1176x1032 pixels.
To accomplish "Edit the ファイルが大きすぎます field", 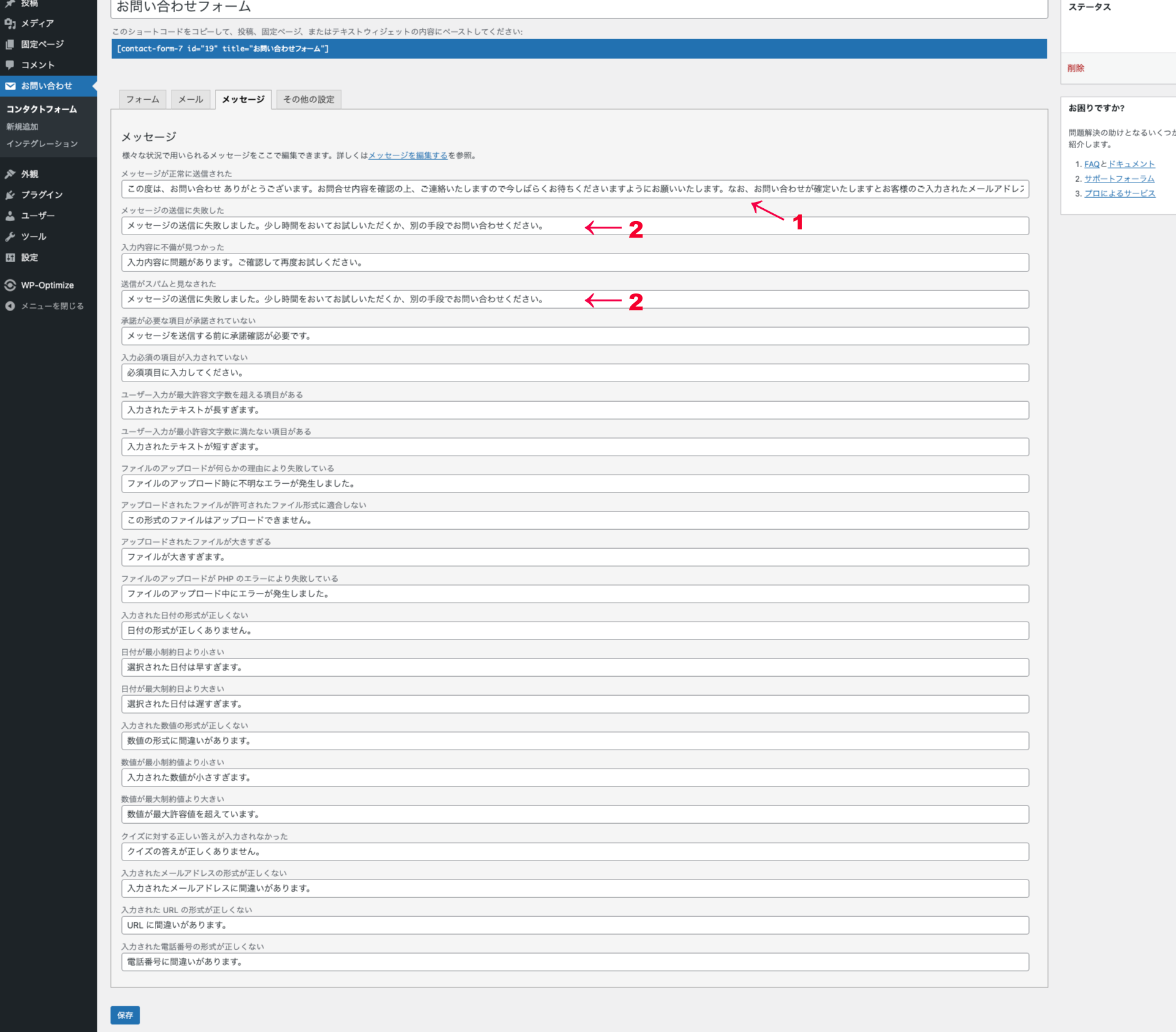I will click(x=575, y=557).
